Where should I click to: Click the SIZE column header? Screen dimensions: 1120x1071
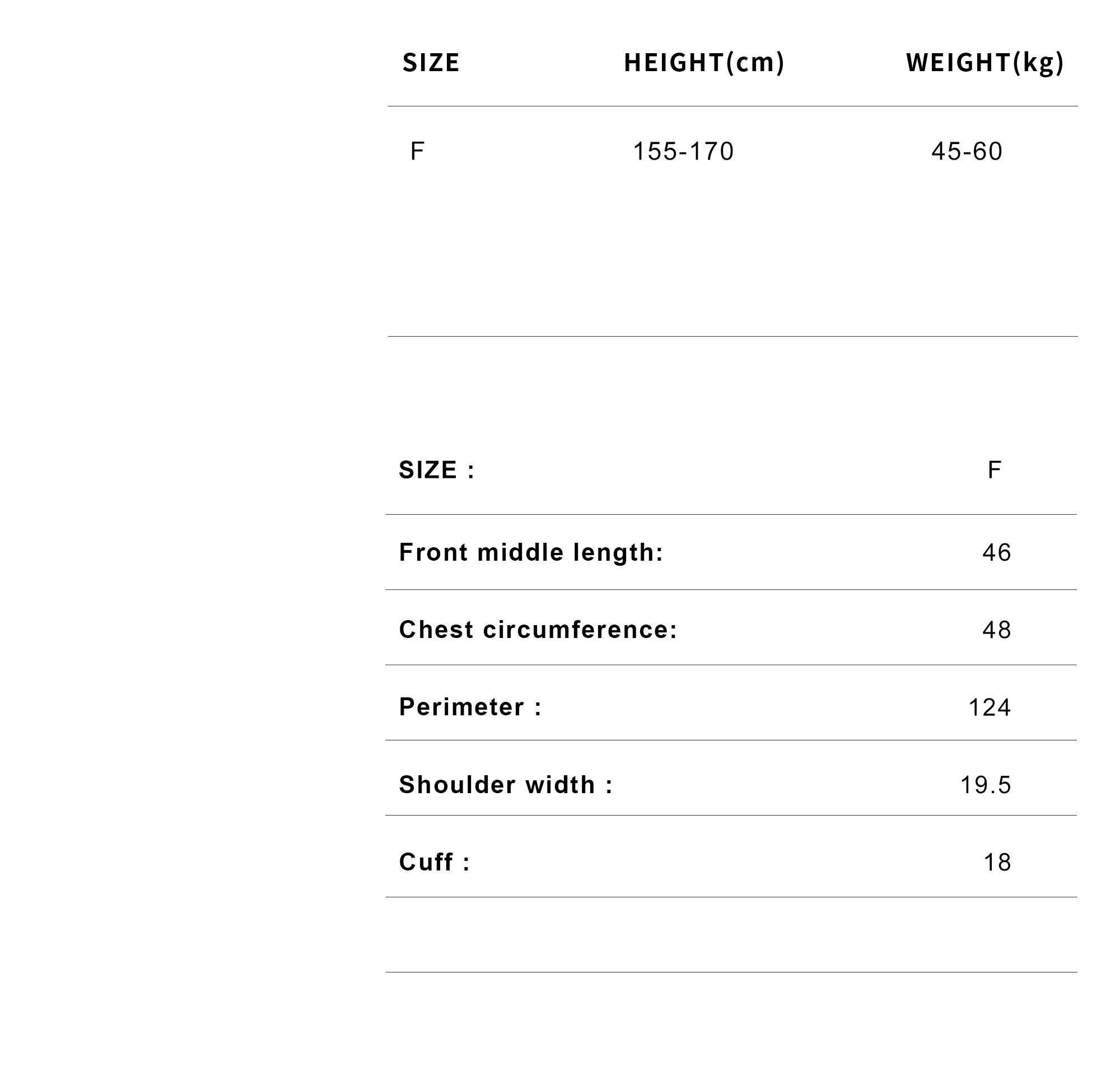[x=431, y=63]
